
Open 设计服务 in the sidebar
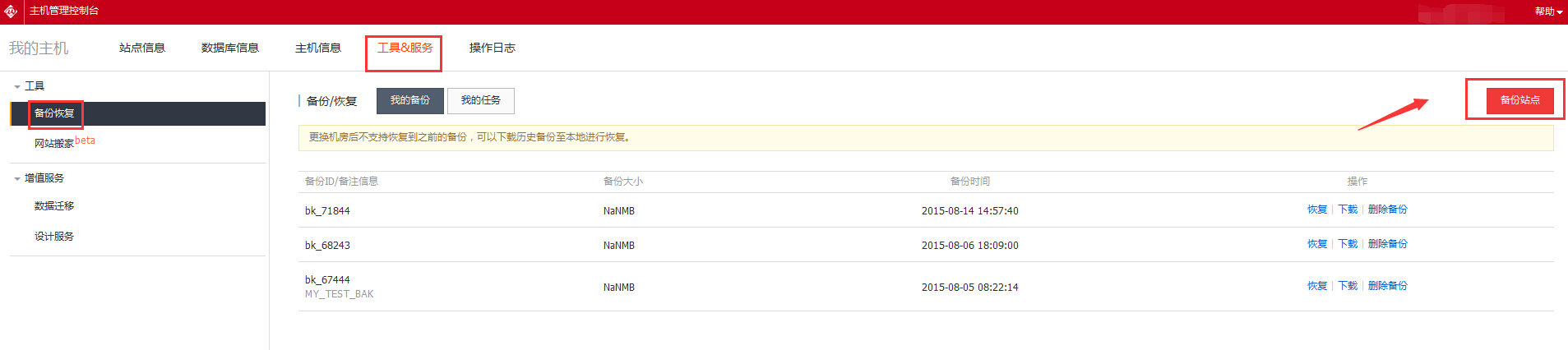[54, 237]
